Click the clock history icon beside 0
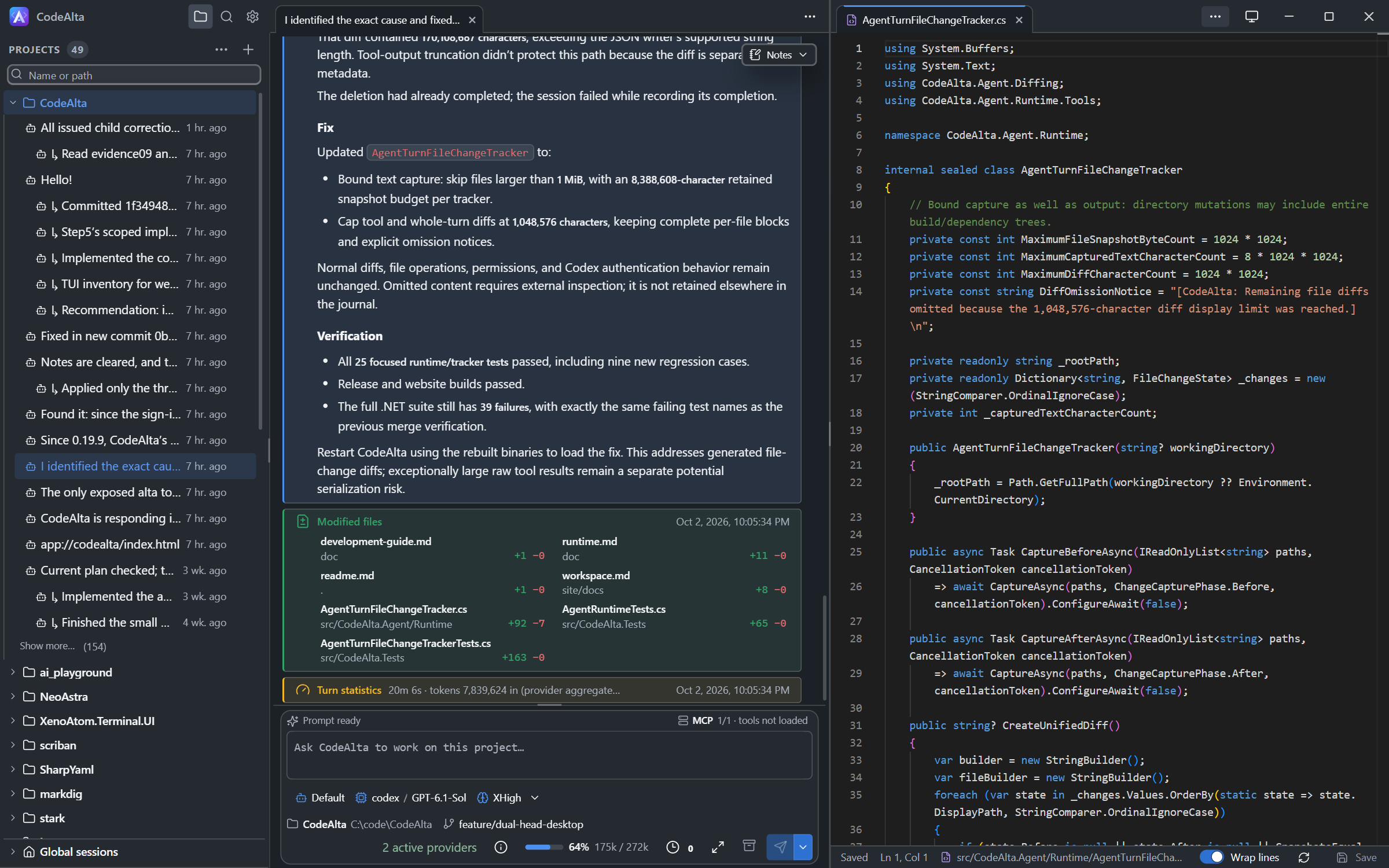The height and width of the screenshot is (868, 1389). tap(673, 847)
